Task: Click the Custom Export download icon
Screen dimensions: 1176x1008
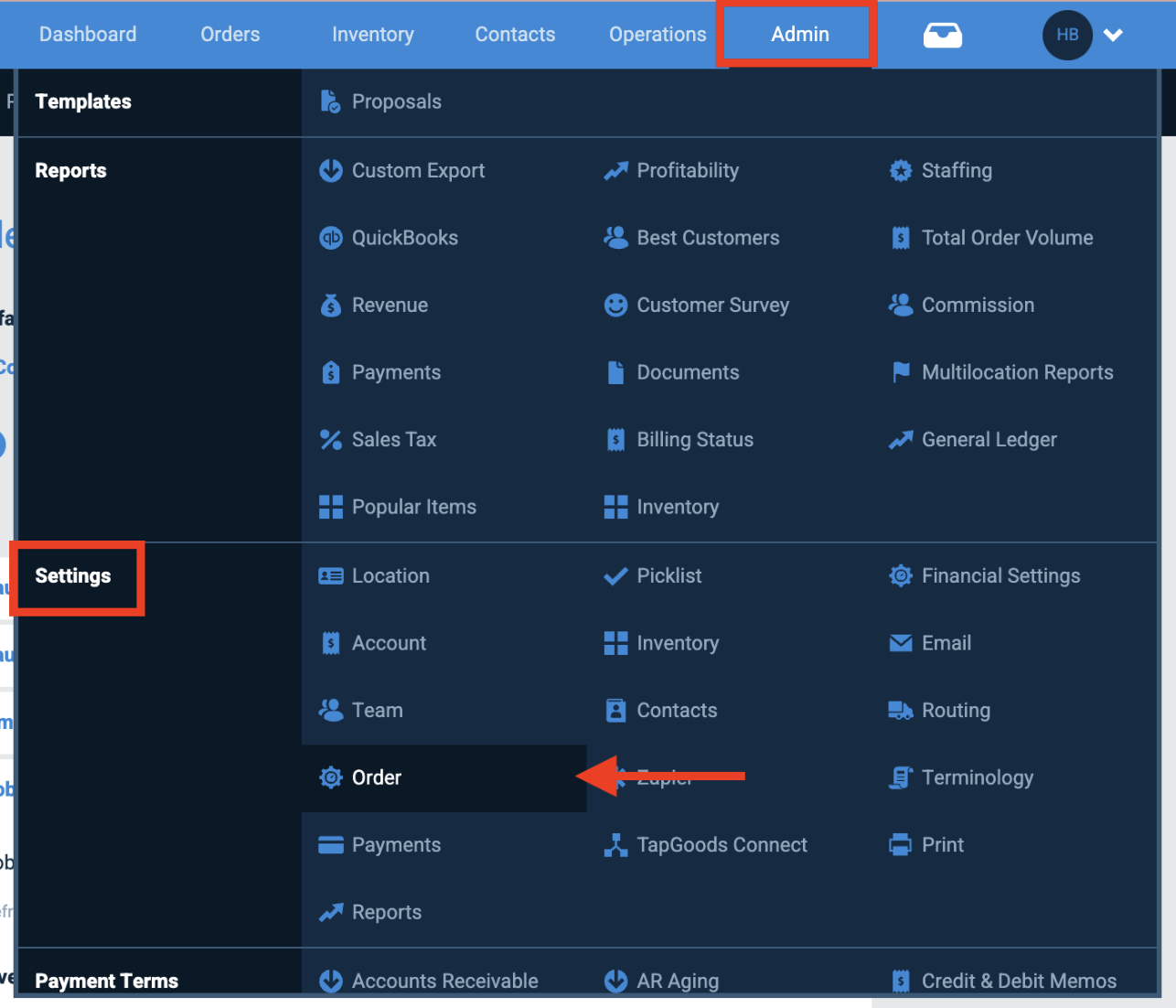Action: 330,170
